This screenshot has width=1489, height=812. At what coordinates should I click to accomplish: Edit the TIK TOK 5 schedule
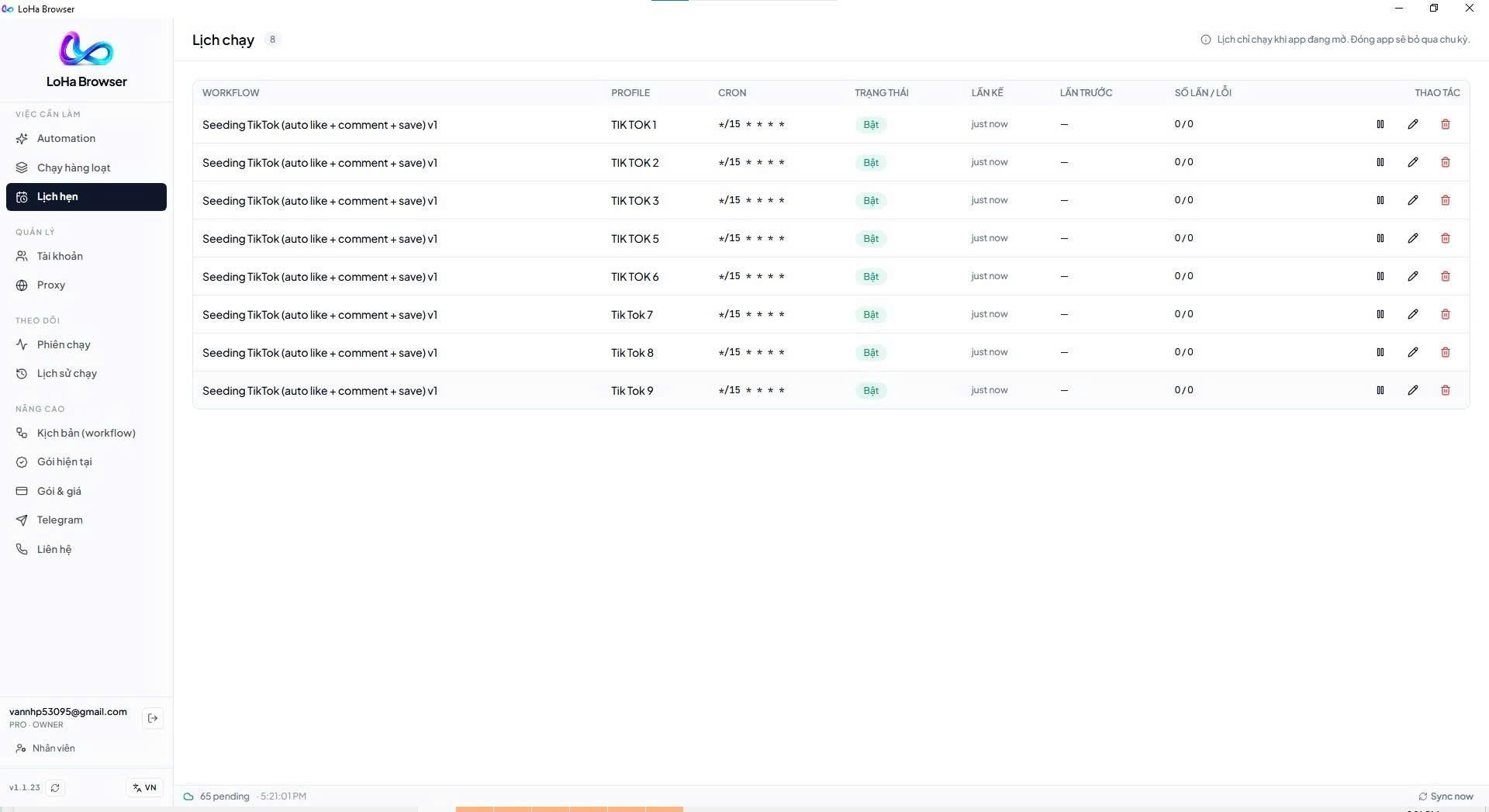coord(1413,238)
